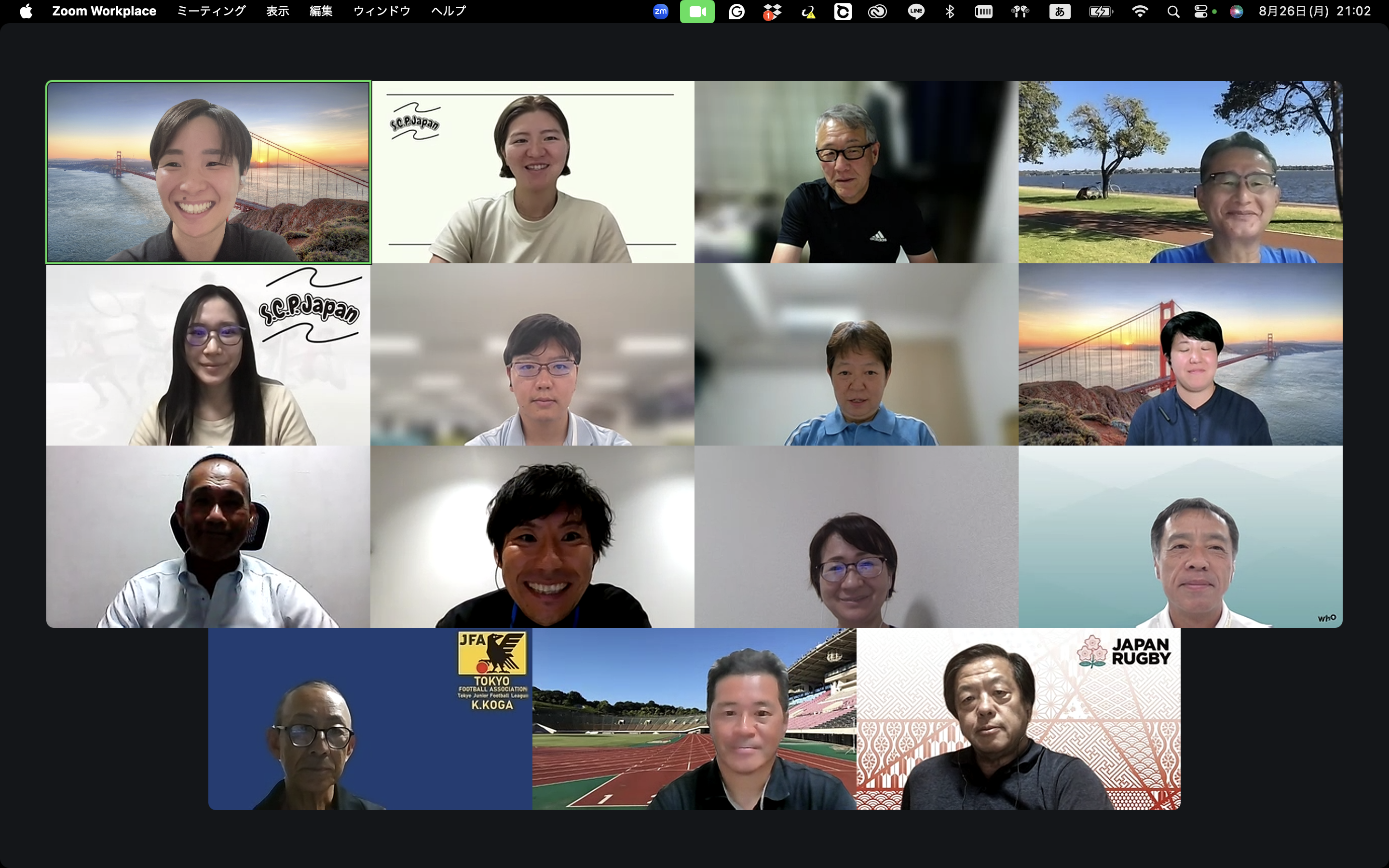Open the green camera-in-use indicator
1389x868 pixels.
[697, 12]
